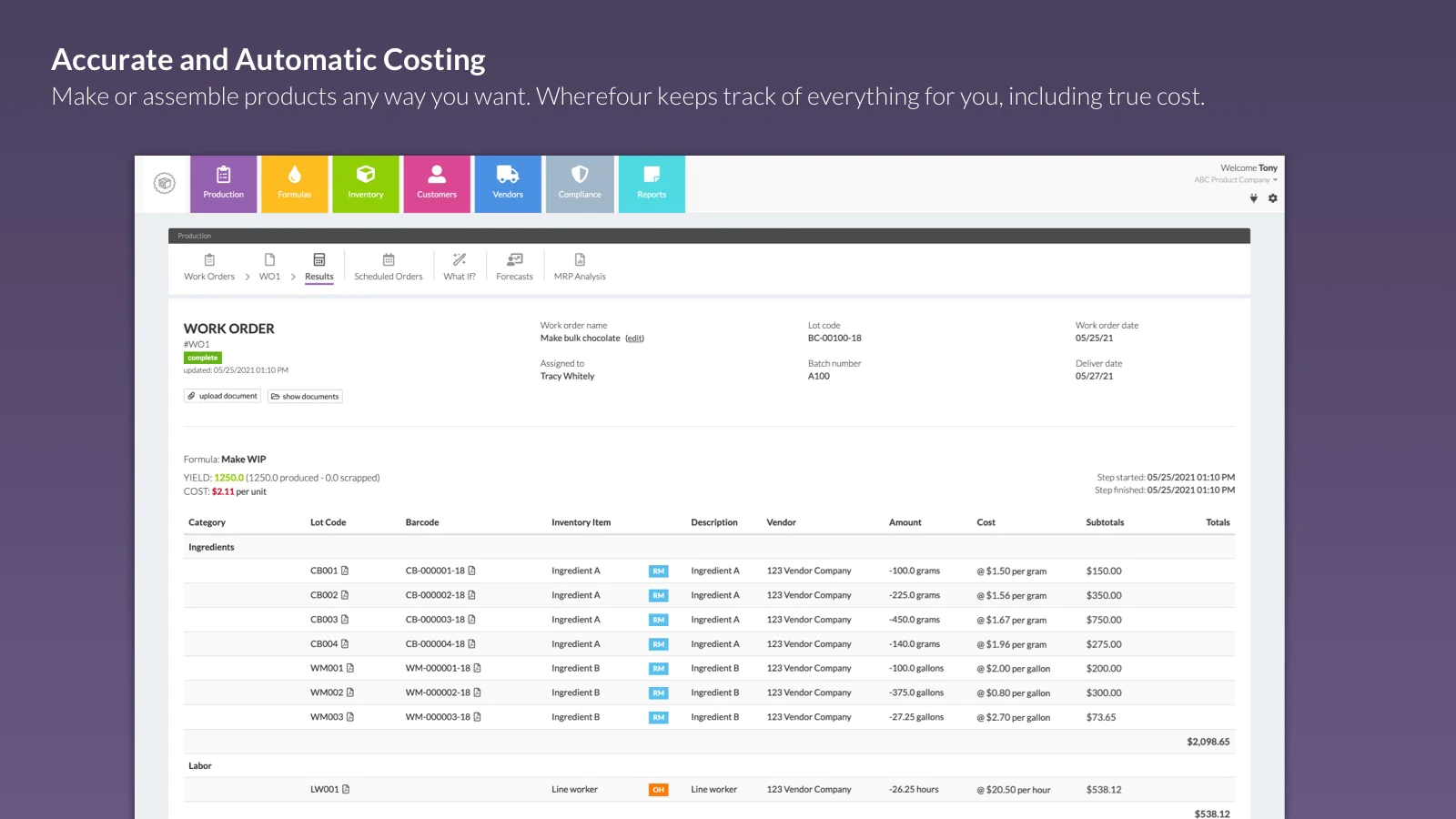Image resolution: width=1456 pixels, height=819 pixels.
Task: Open document icon next to WM001
Action: pos(350,668)
